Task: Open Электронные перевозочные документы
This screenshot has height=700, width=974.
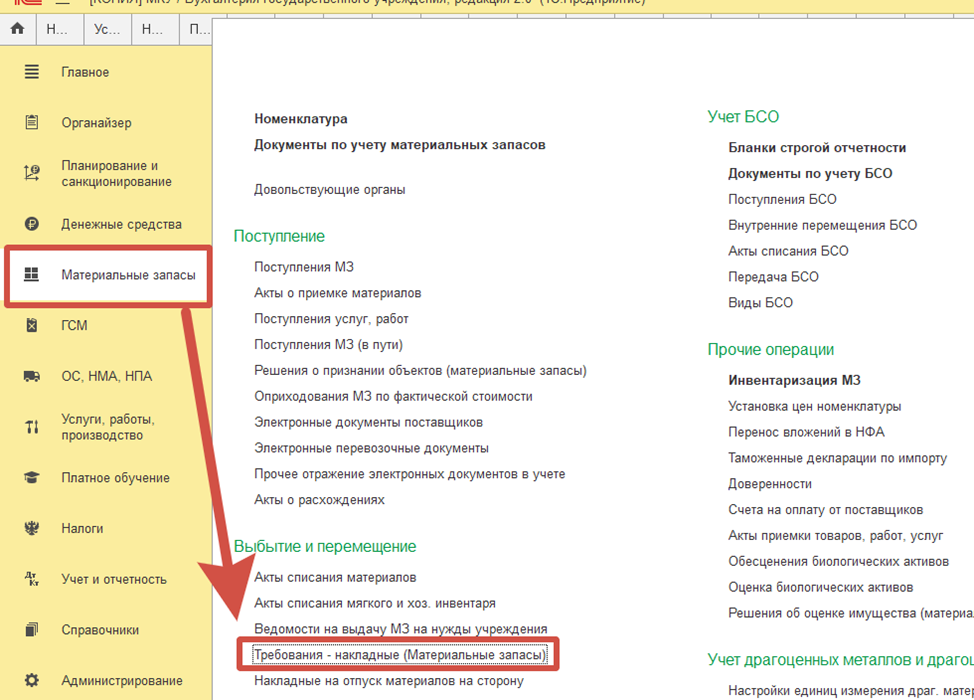Action: click(x=371, y=448)
